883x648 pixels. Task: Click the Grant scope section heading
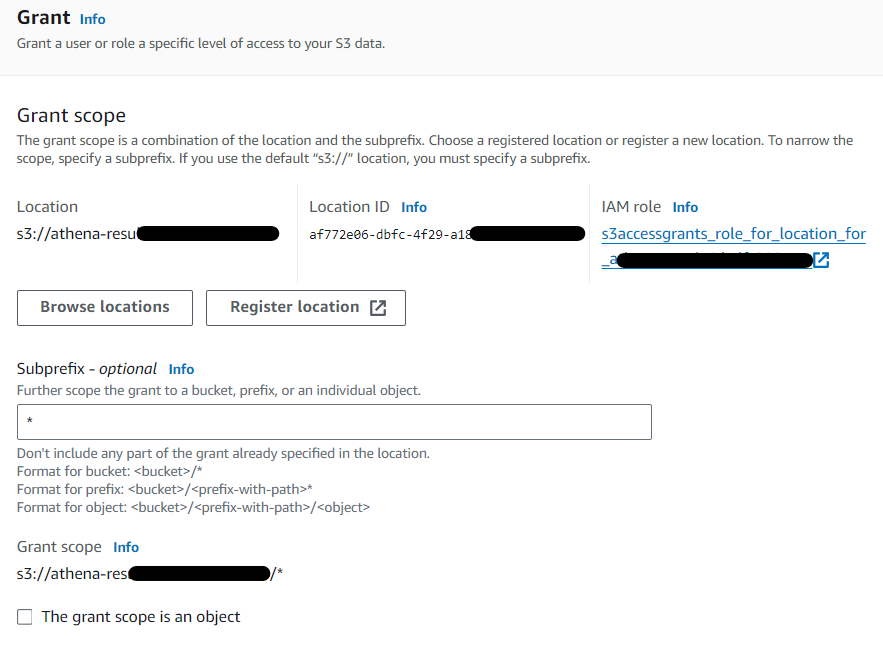pos(72,115)
